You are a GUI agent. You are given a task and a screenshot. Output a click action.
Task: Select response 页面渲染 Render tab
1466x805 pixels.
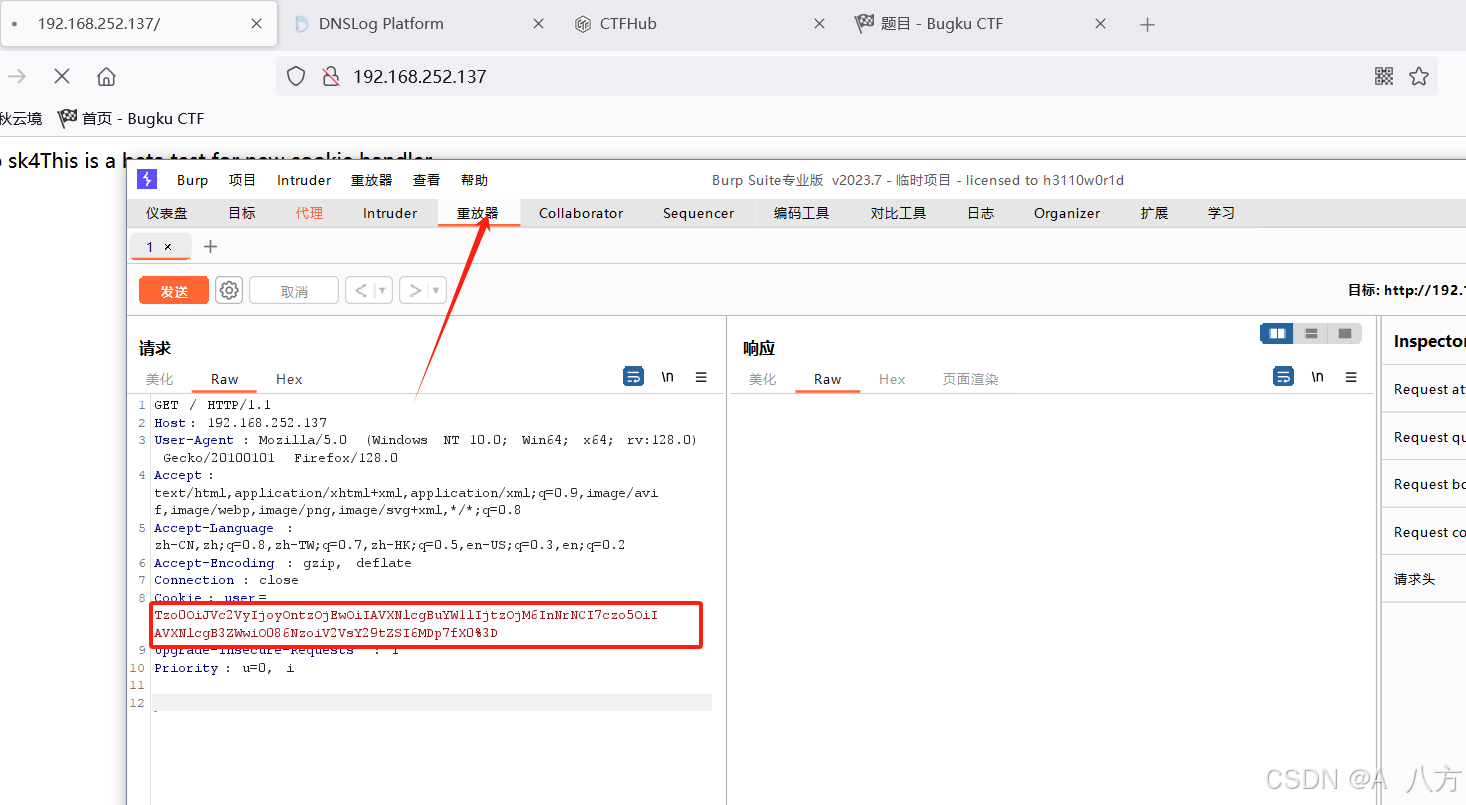(x=971, y=379)
